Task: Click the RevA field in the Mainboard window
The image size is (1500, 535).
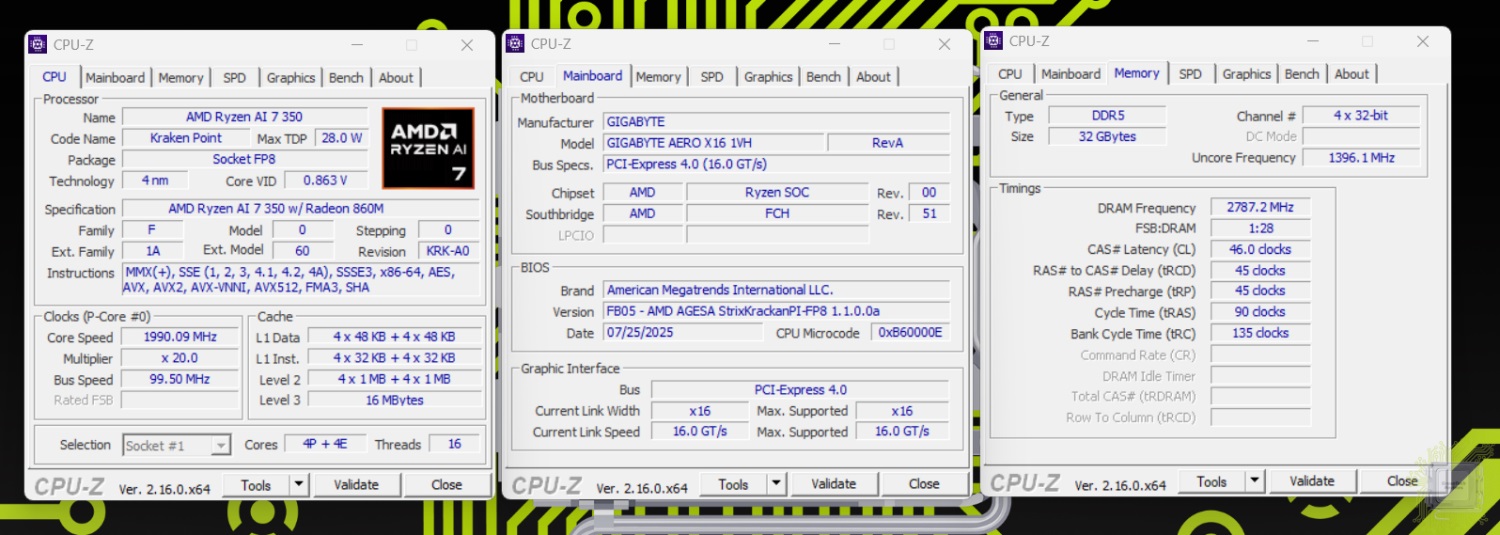Action: click(x=888, y=143)
